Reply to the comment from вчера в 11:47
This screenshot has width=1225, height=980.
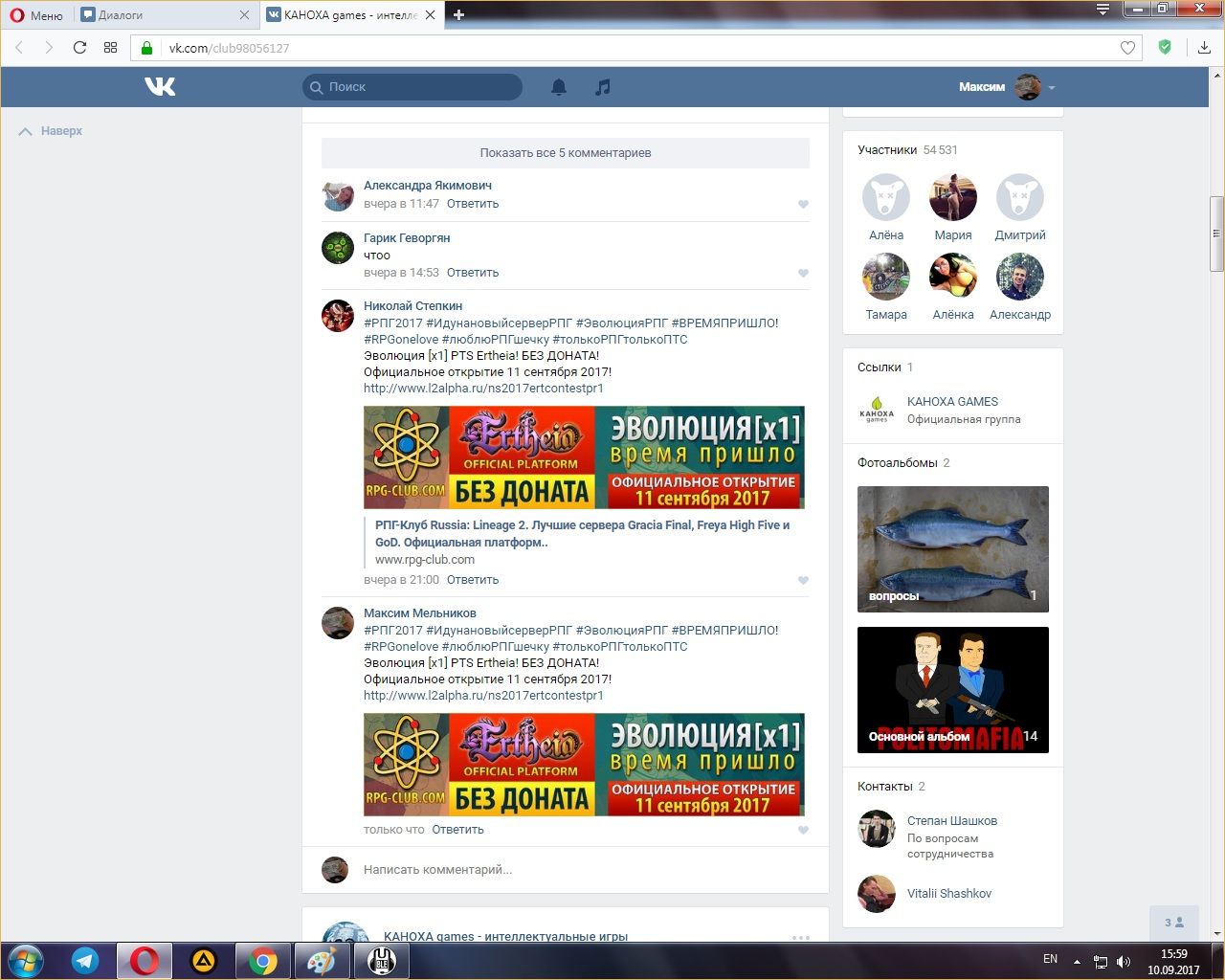click(x=473, y=204)
